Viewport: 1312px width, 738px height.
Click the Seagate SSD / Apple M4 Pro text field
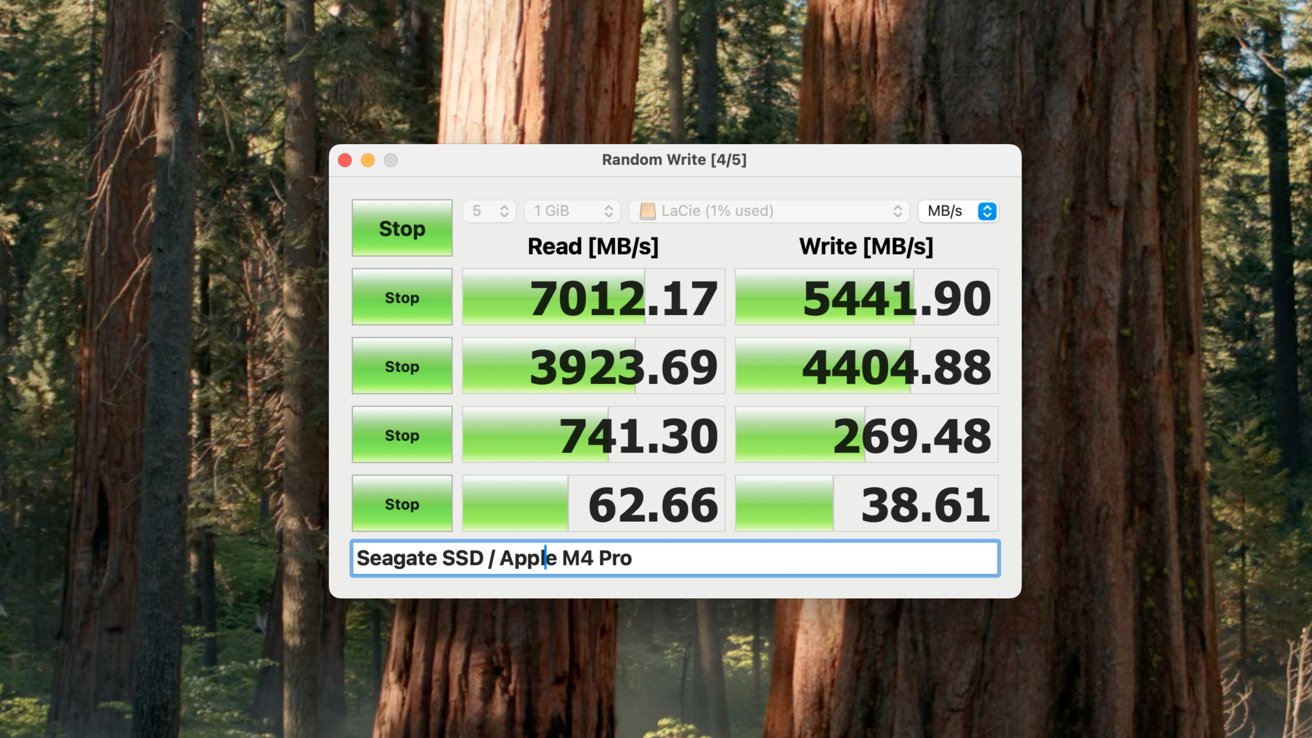coord(675,558)
